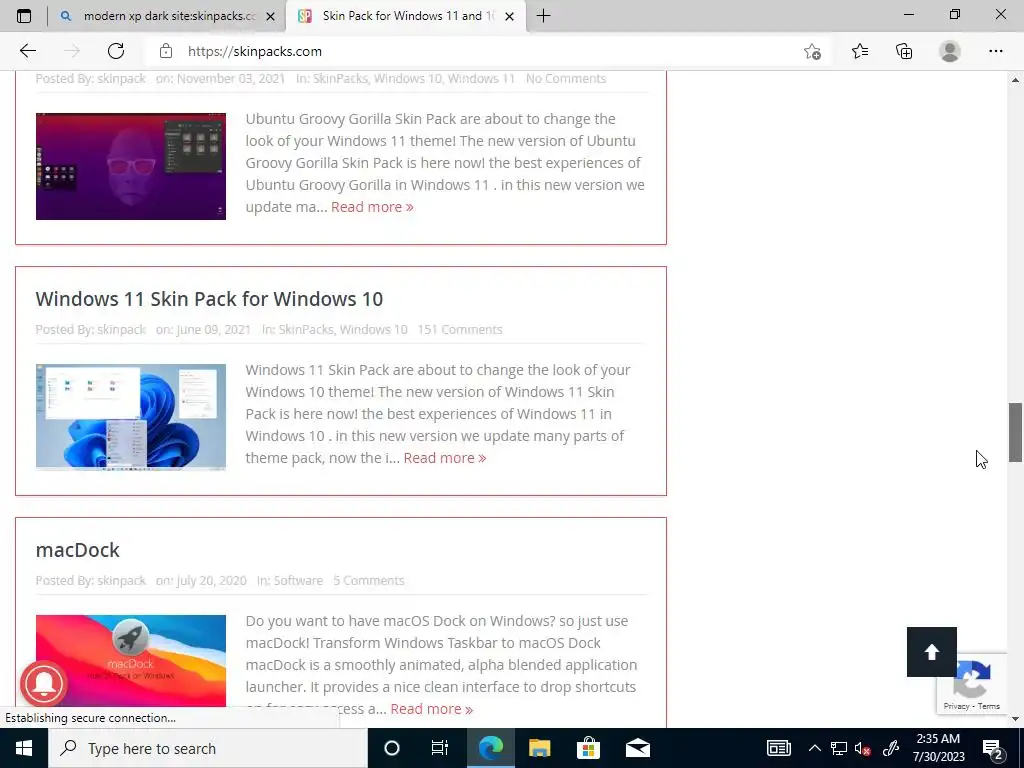Open Mail app taskbar icon
Viewport: 1024px width, 768px height.
(637, 748)
